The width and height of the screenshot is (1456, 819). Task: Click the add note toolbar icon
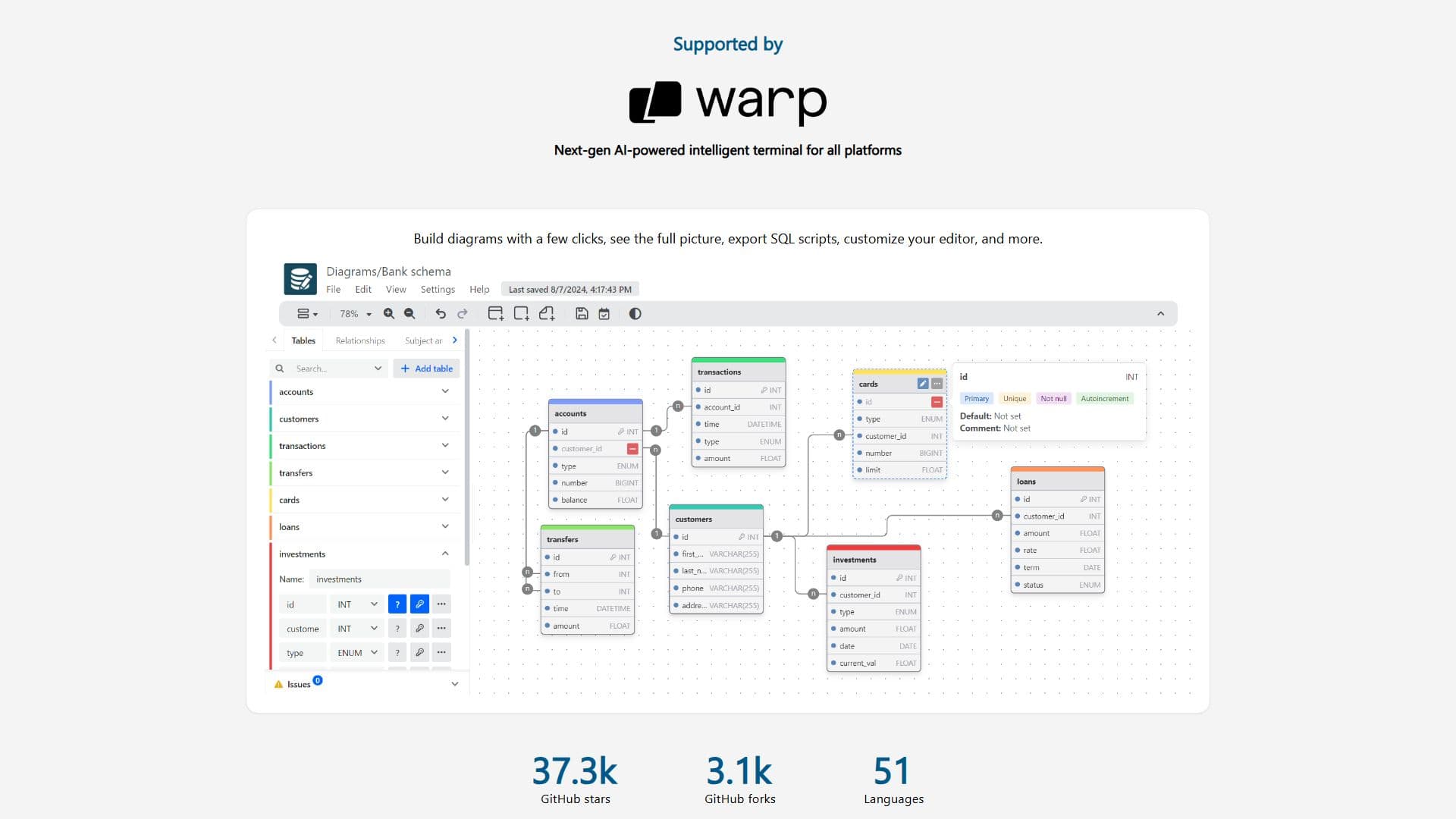click(x=547, y=314)
